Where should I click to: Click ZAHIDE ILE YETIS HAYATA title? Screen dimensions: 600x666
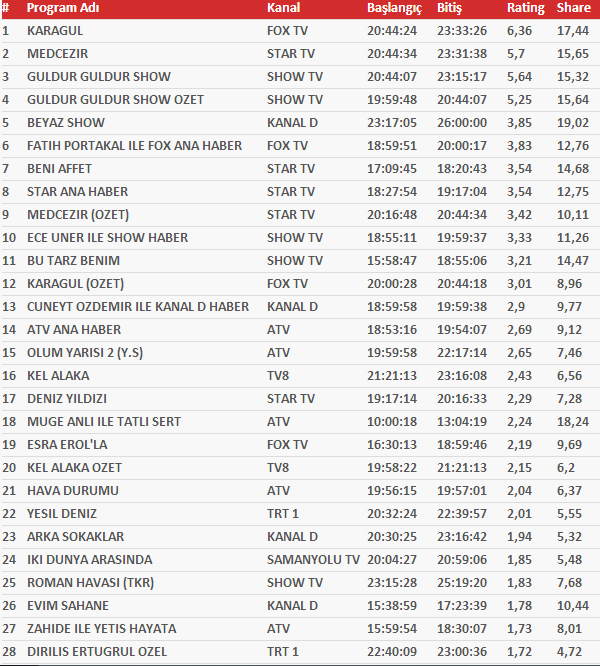pos(101,628)
